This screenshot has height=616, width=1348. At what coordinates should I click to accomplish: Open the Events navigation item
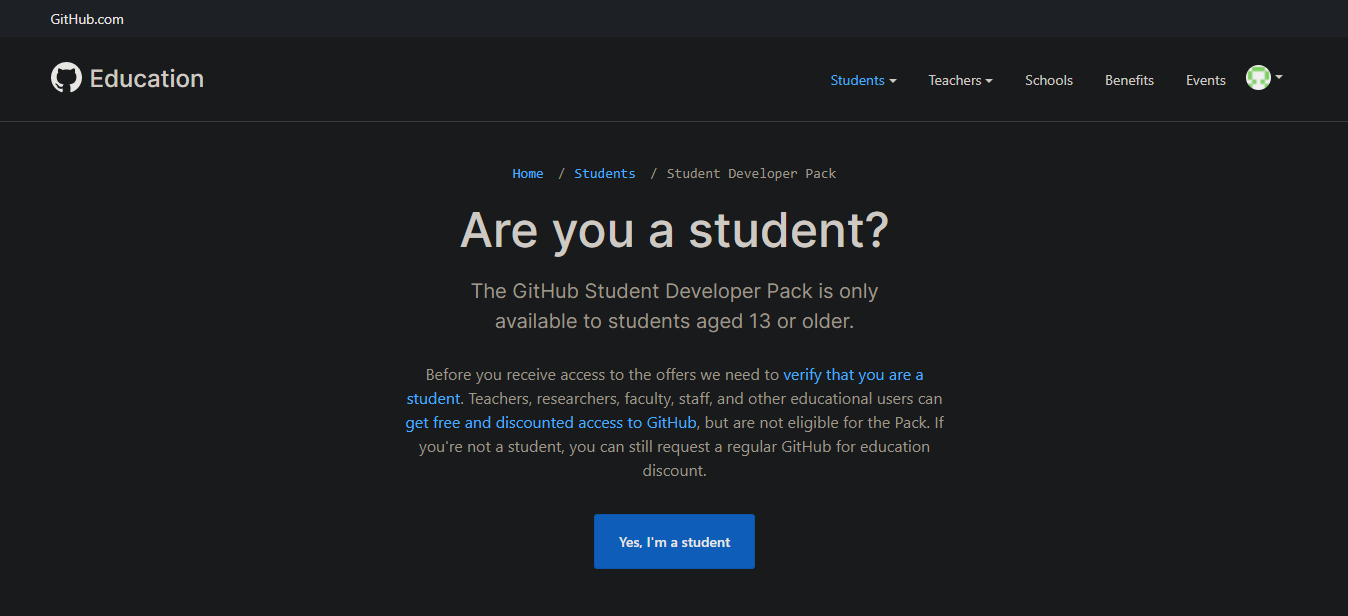click(1206, 80)
